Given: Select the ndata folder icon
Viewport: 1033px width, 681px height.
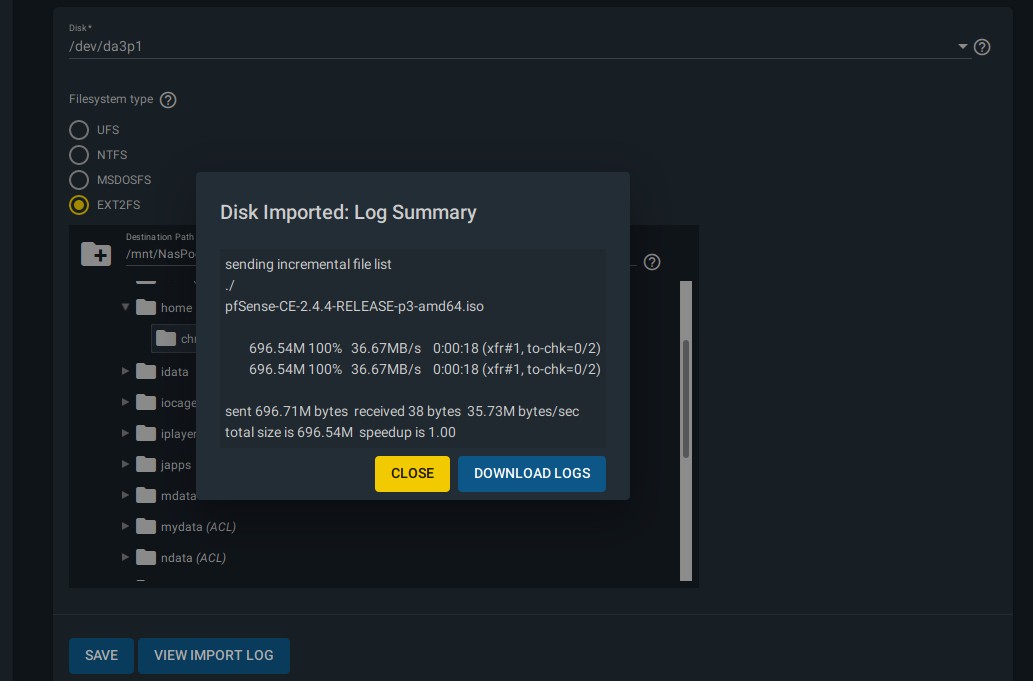Looking at the screenshot, I should point(146,557).
